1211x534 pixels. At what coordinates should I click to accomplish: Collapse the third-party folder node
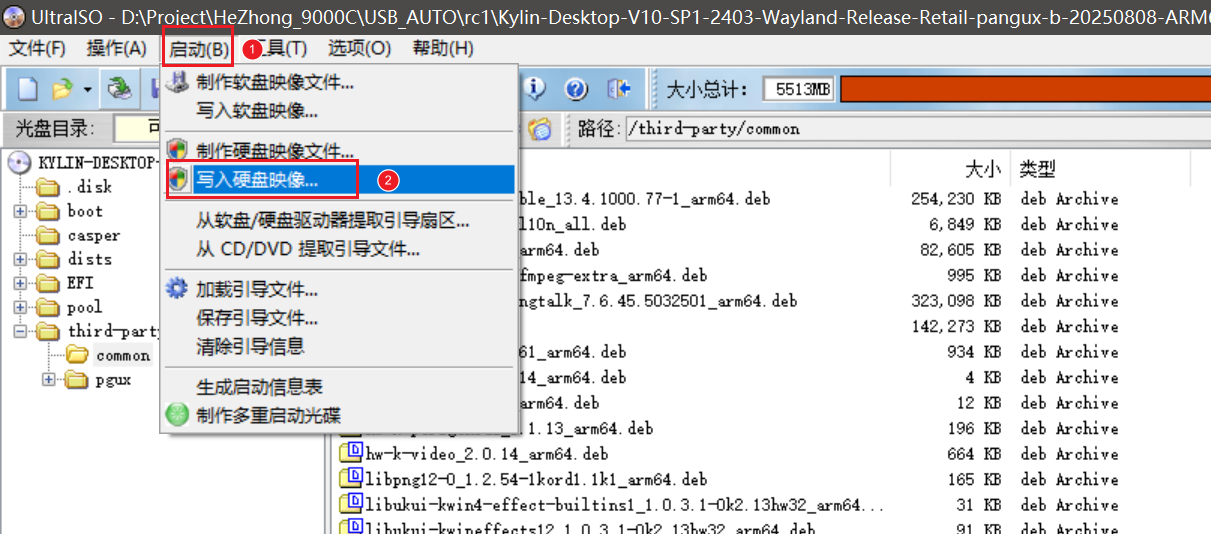(20, 331)
